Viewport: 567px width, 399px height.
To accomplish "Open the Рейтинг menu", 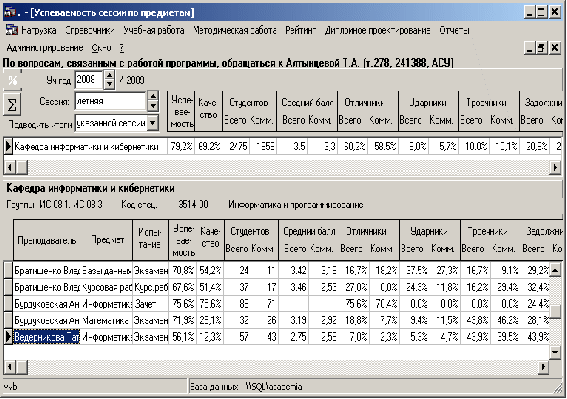I will click(x=300, y=31).
